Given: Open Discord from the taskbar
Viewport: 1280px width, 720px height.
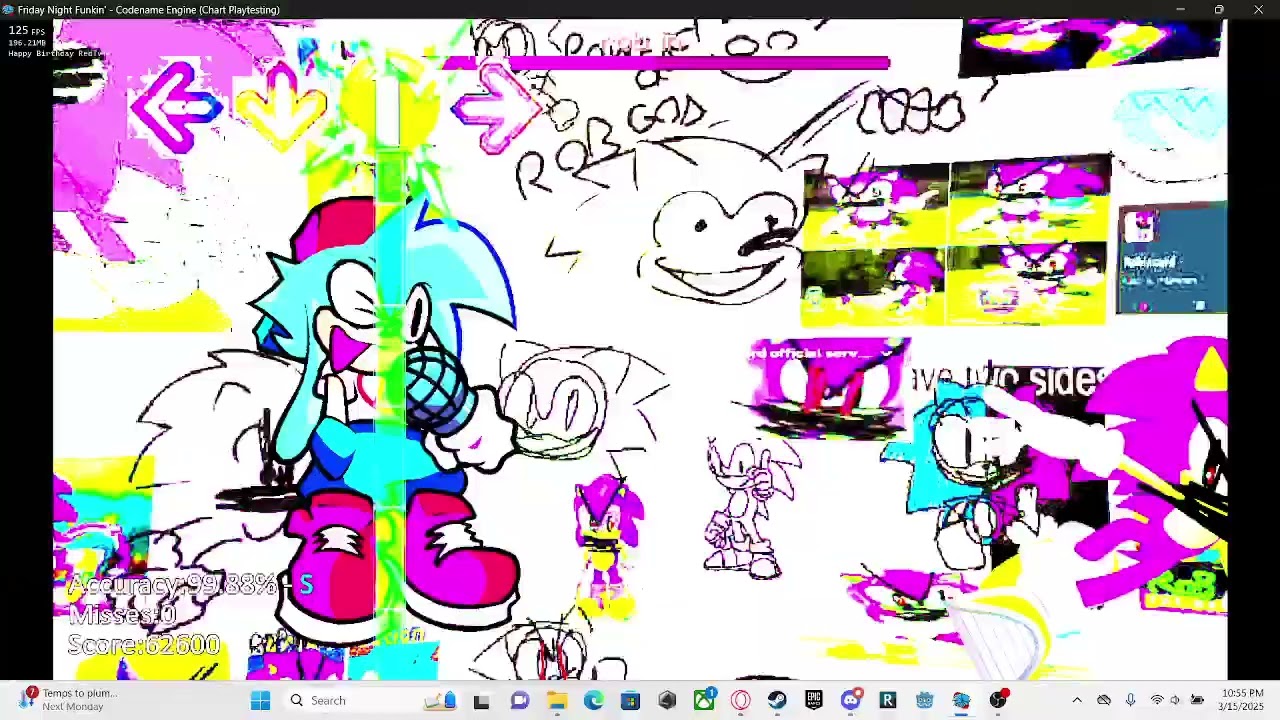Looking at the screenshot, I should click(851, 700).
